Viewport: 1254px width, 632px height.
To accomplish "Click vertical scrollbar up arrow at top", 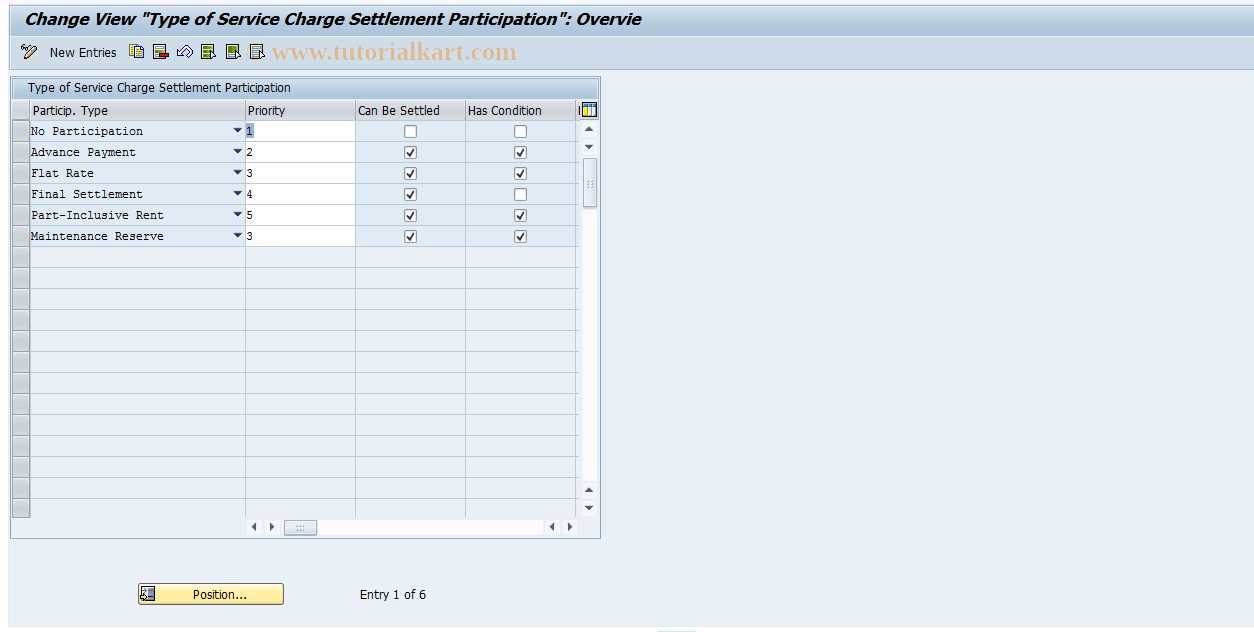I will tap(589, 129).
